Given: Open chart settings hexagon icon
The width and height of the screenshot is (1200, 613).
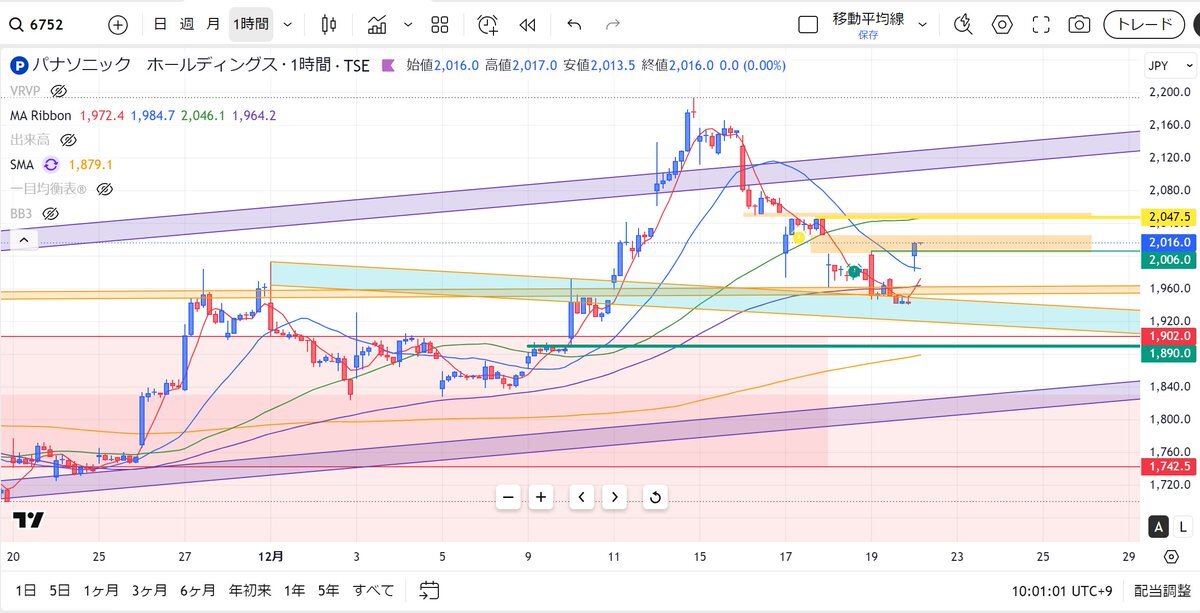Looking at the screenshot, I should coord(1002,24).
